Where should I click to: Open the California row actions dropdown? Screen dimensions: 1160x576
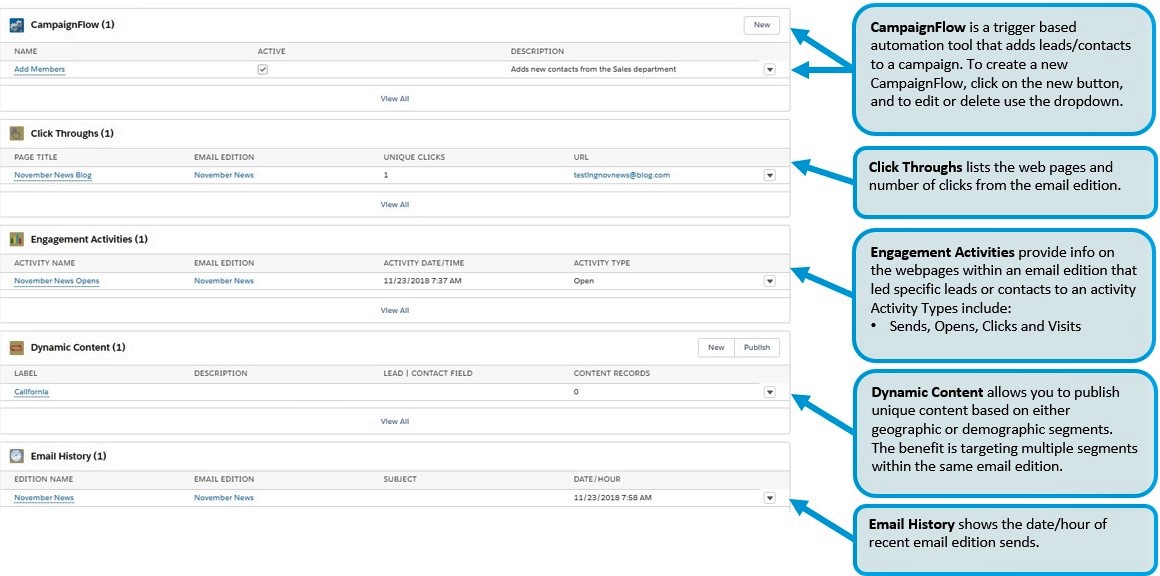[769, 392]
